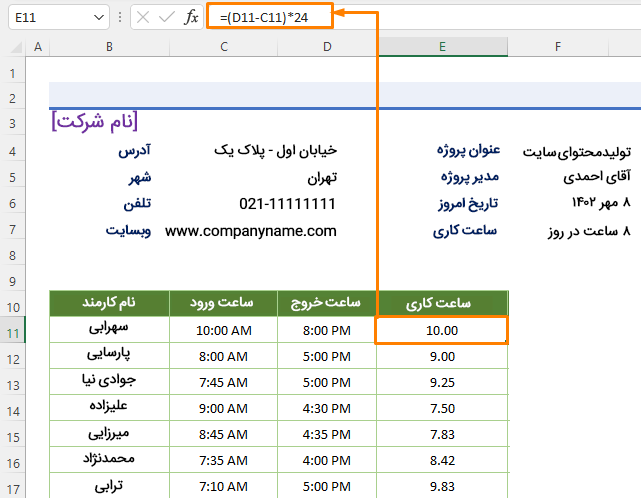Screen dimensions: 641x498
Task: Select row 11 header
Action: click(12, 330)
